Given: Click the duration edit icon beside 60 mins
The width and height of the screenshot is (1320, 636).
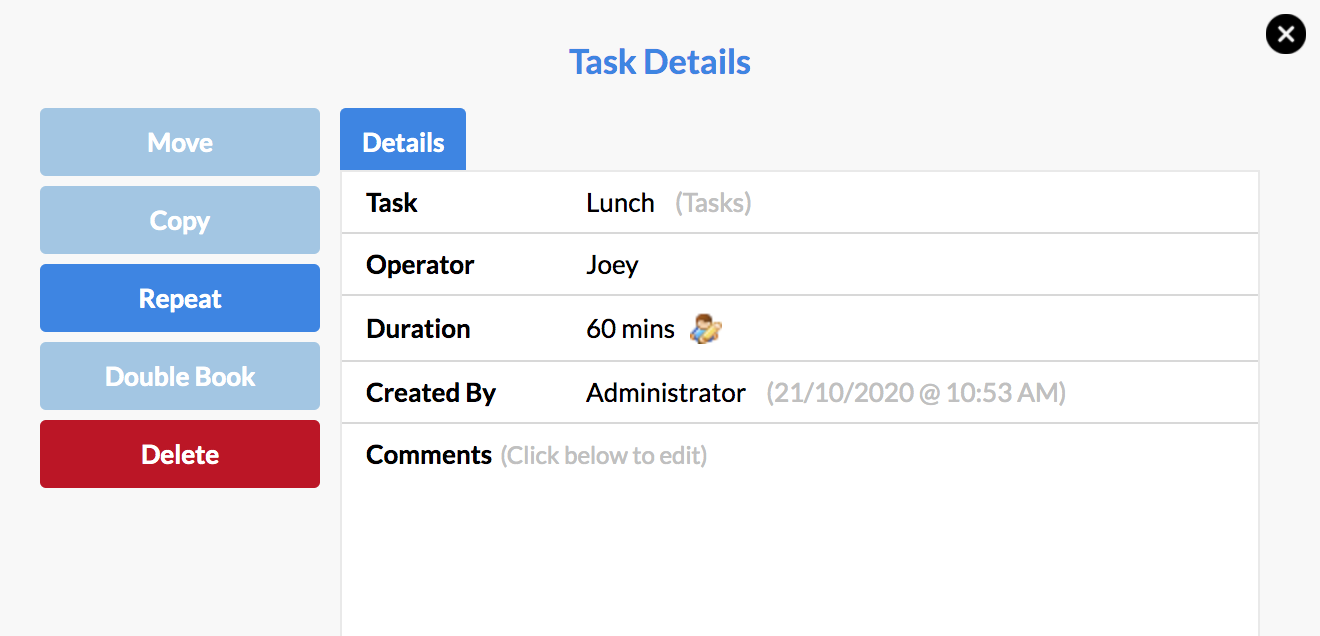Looking at the screenshot, I should click(707, 329).
